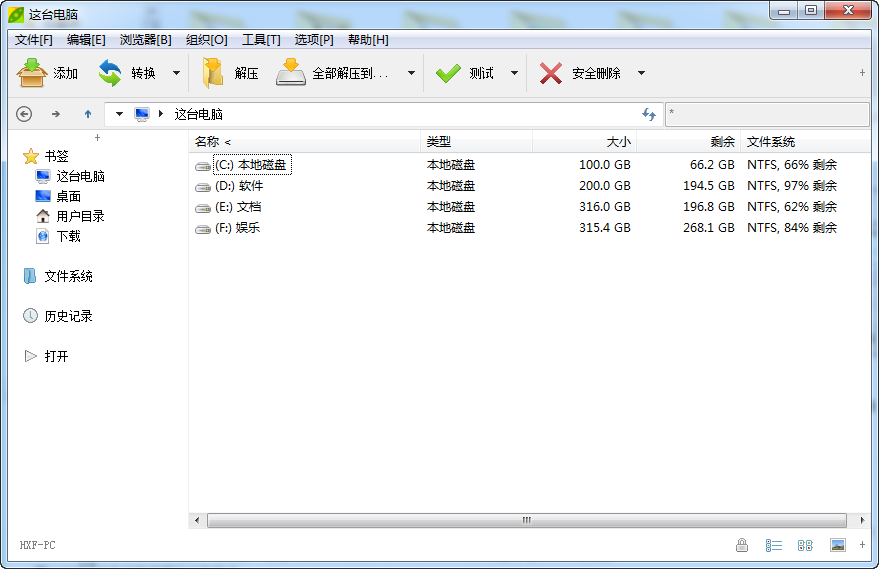Toggle the image preview icon in status bar

pyautogui.click(x=838, y=545)
